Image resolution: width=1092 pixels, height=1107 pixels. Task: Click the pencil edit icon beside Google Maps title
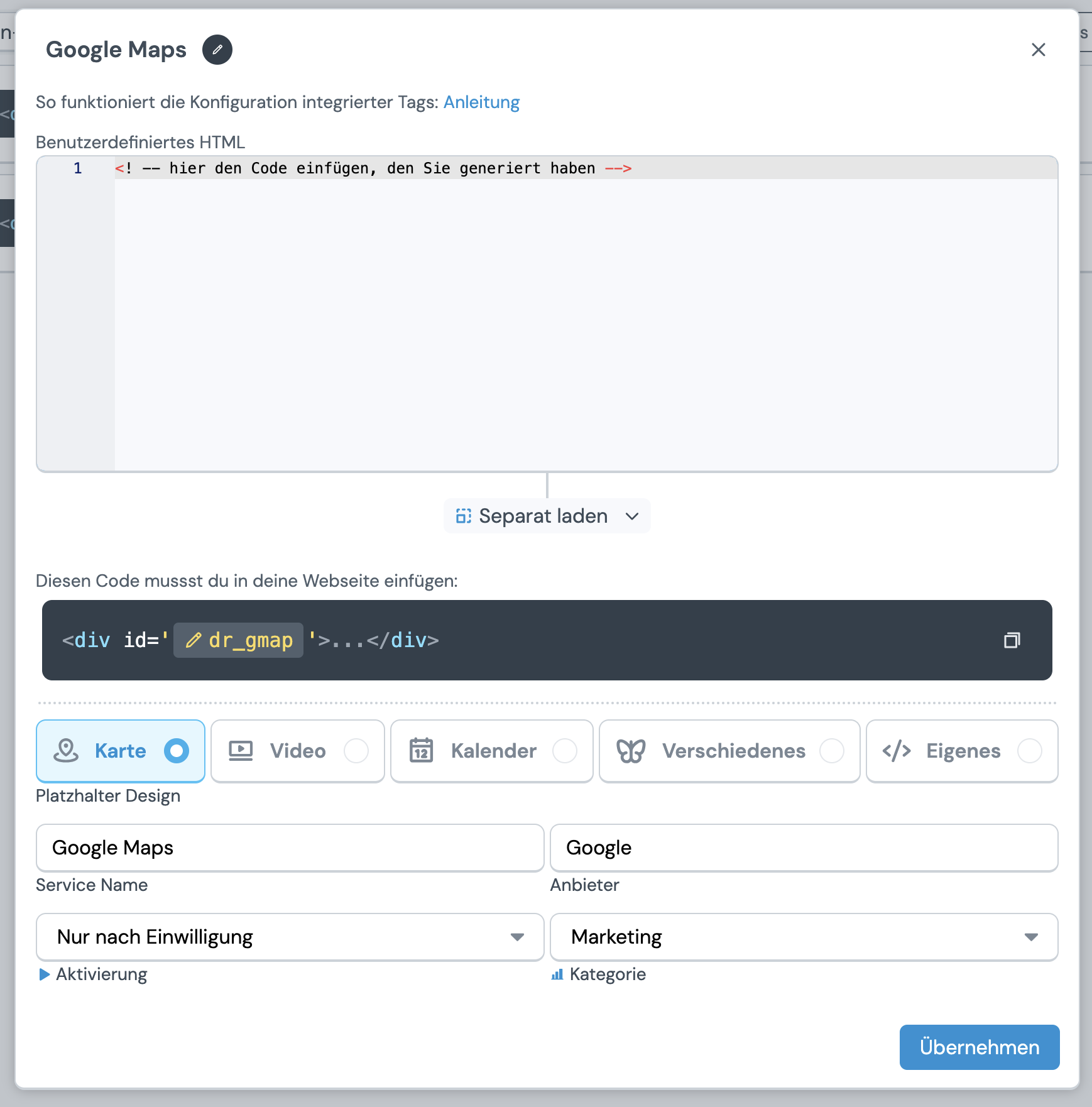217,49
